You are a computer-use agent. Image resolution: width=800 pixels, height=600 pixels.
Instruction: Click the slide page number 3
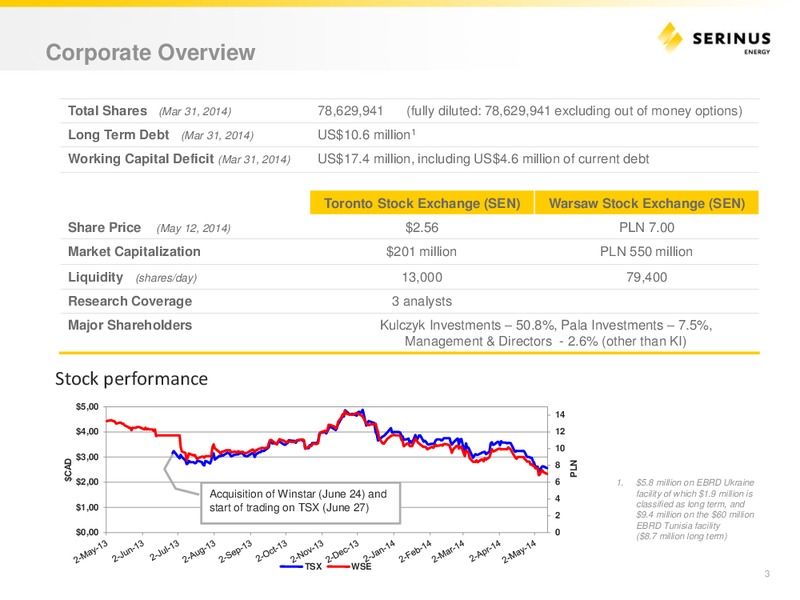coord(767,574)
